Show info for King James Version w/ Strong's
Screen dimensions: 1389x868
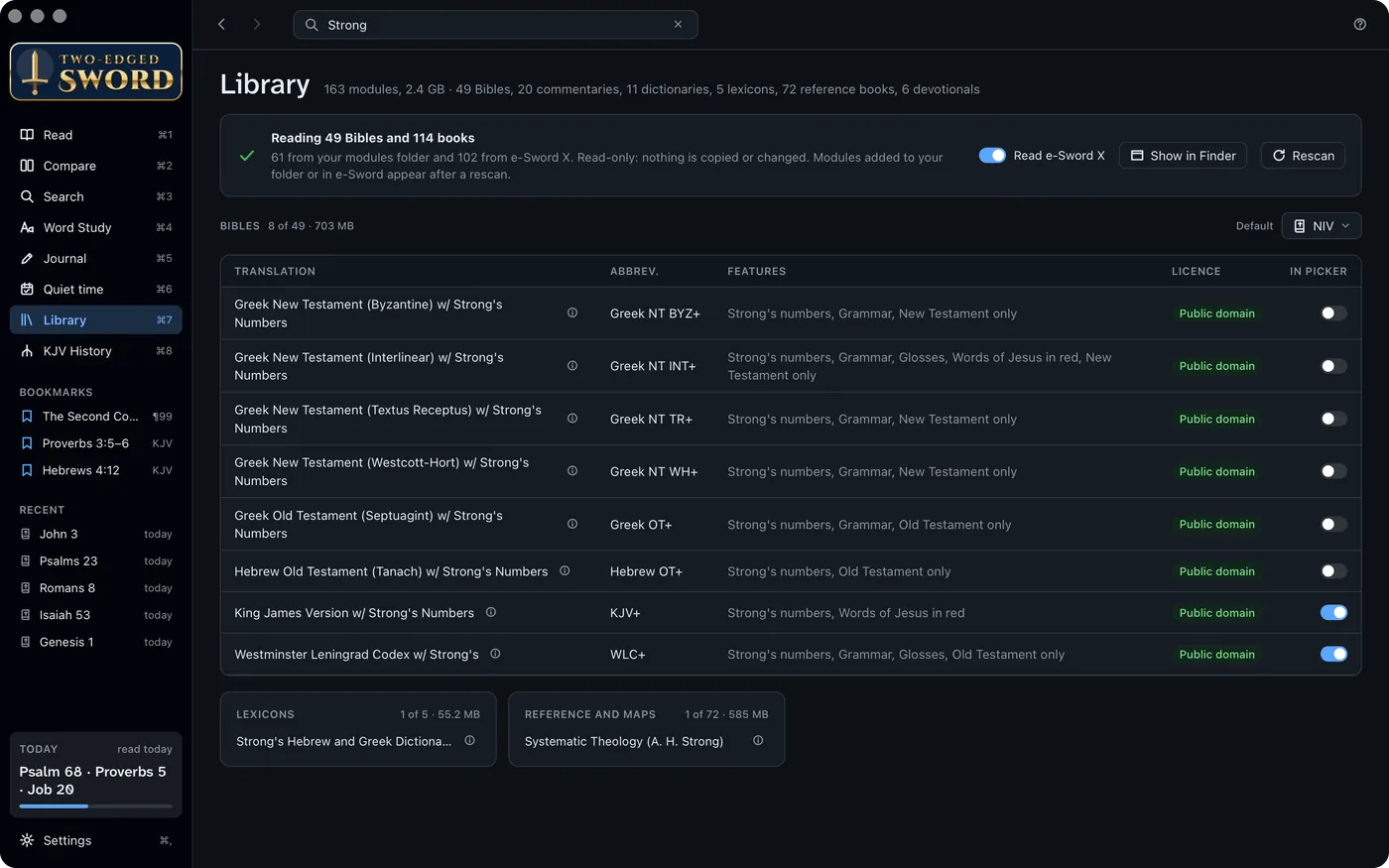point(491,613)
